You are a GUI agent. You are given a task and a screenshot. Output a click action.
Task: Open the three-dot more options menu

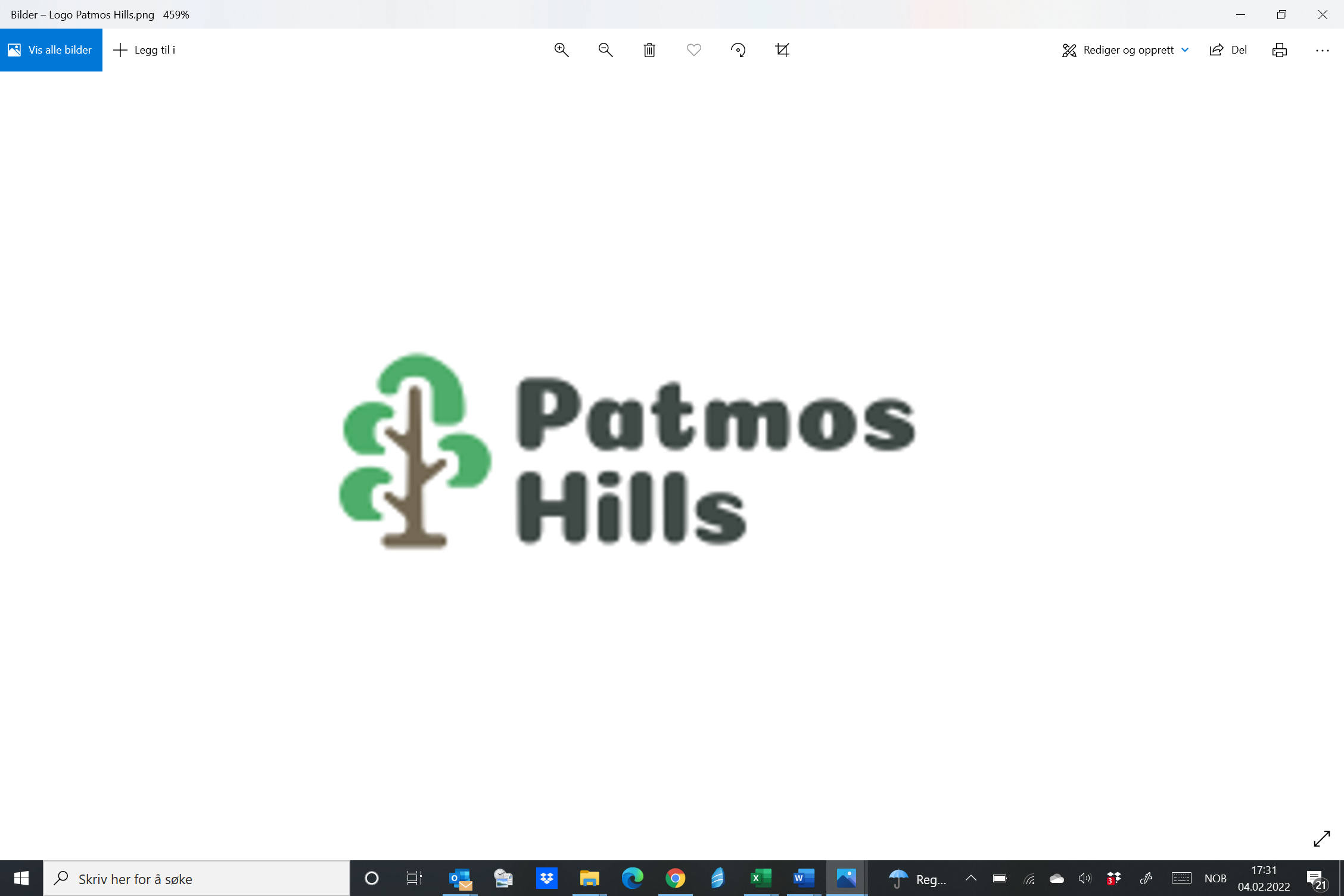coord(1322,50)
